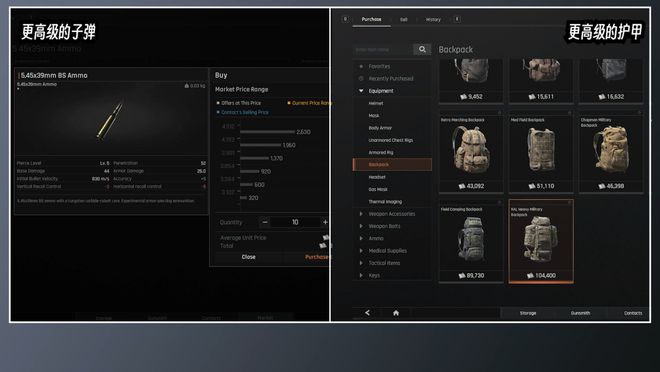Click the Recently Purchased clock icon
Image resolution: width=660 pixels, height=372 pixels.
pos(361,79)
